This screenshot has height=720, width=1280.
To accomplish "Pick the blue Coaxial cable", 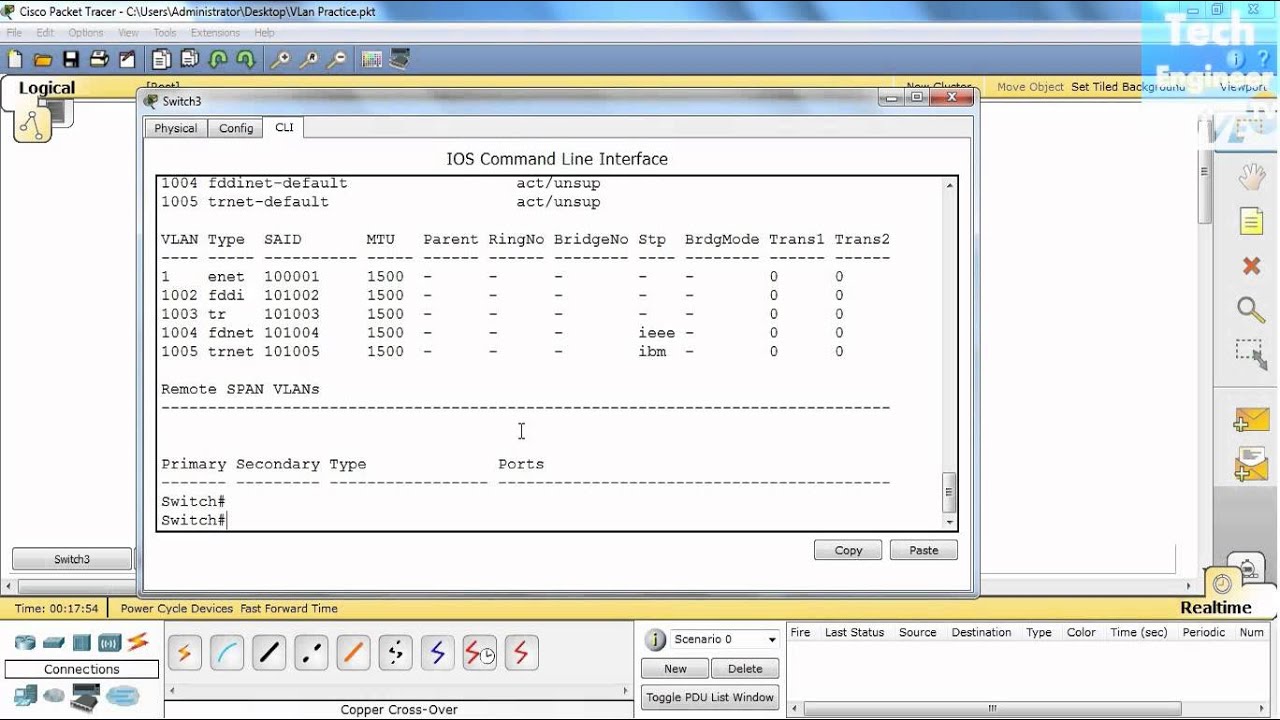I will pyautogui.click(x=437, y=653).
